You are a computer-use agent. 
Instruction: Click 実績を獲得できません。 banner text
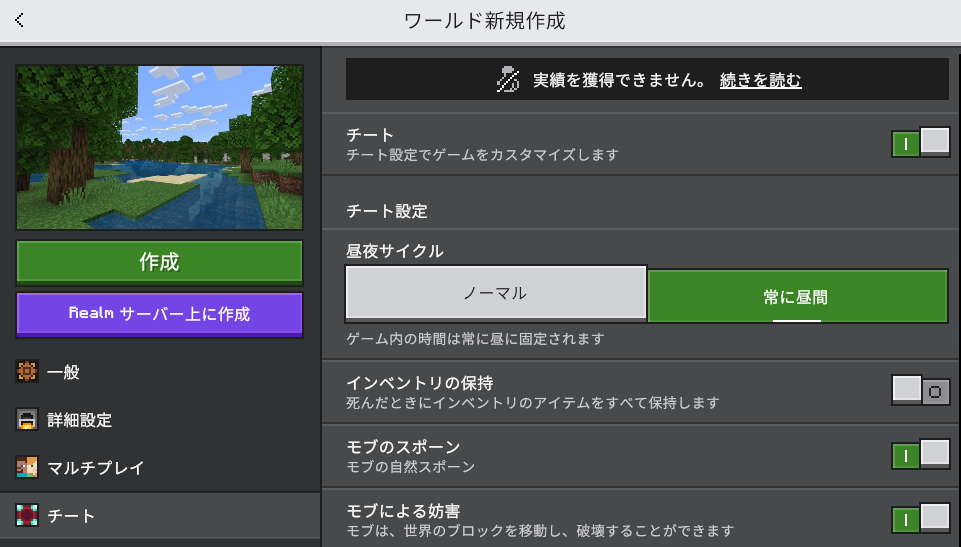(620, 80)
